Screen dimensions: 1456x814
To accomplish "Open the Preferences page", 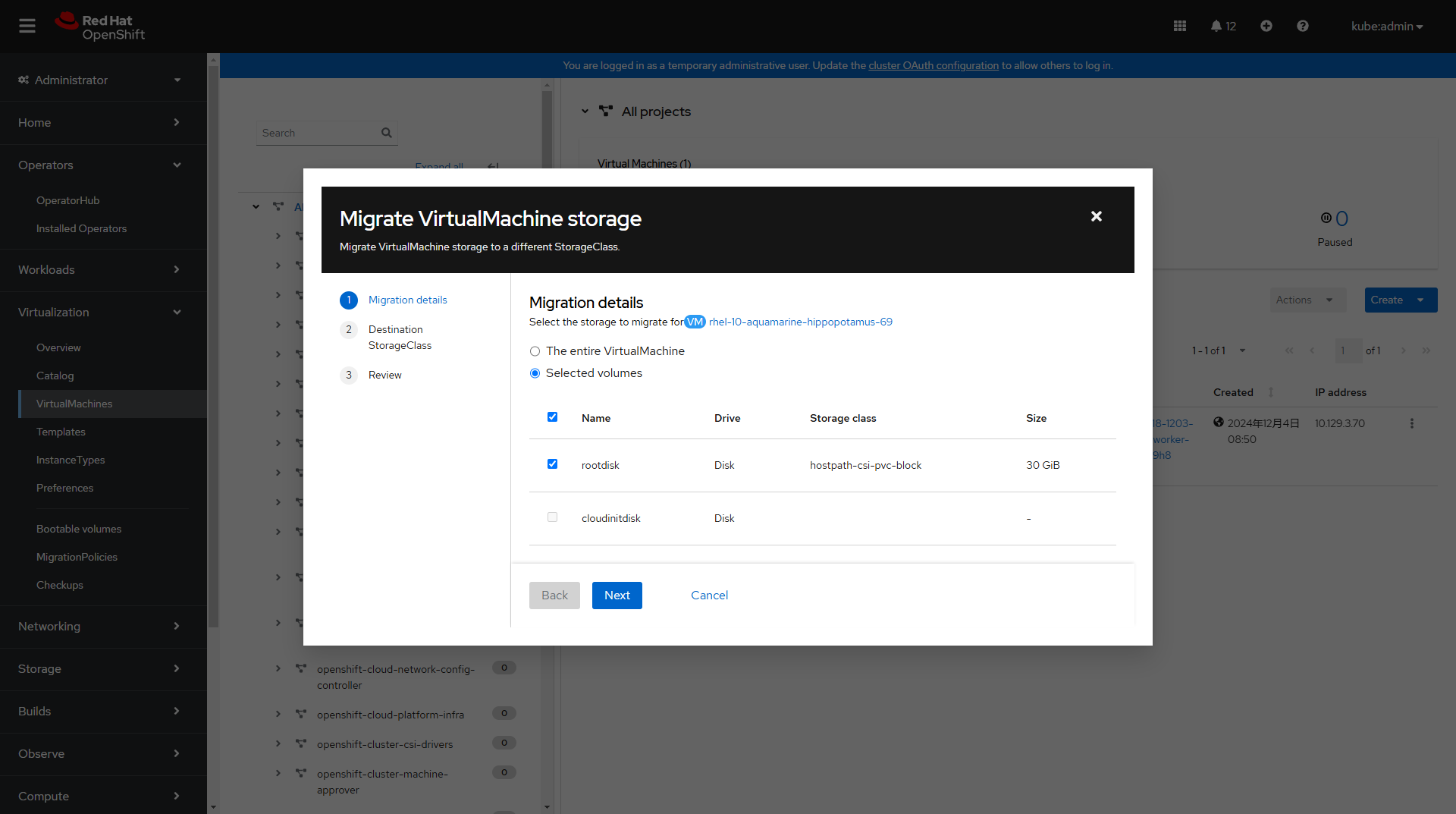I will 65,488.
